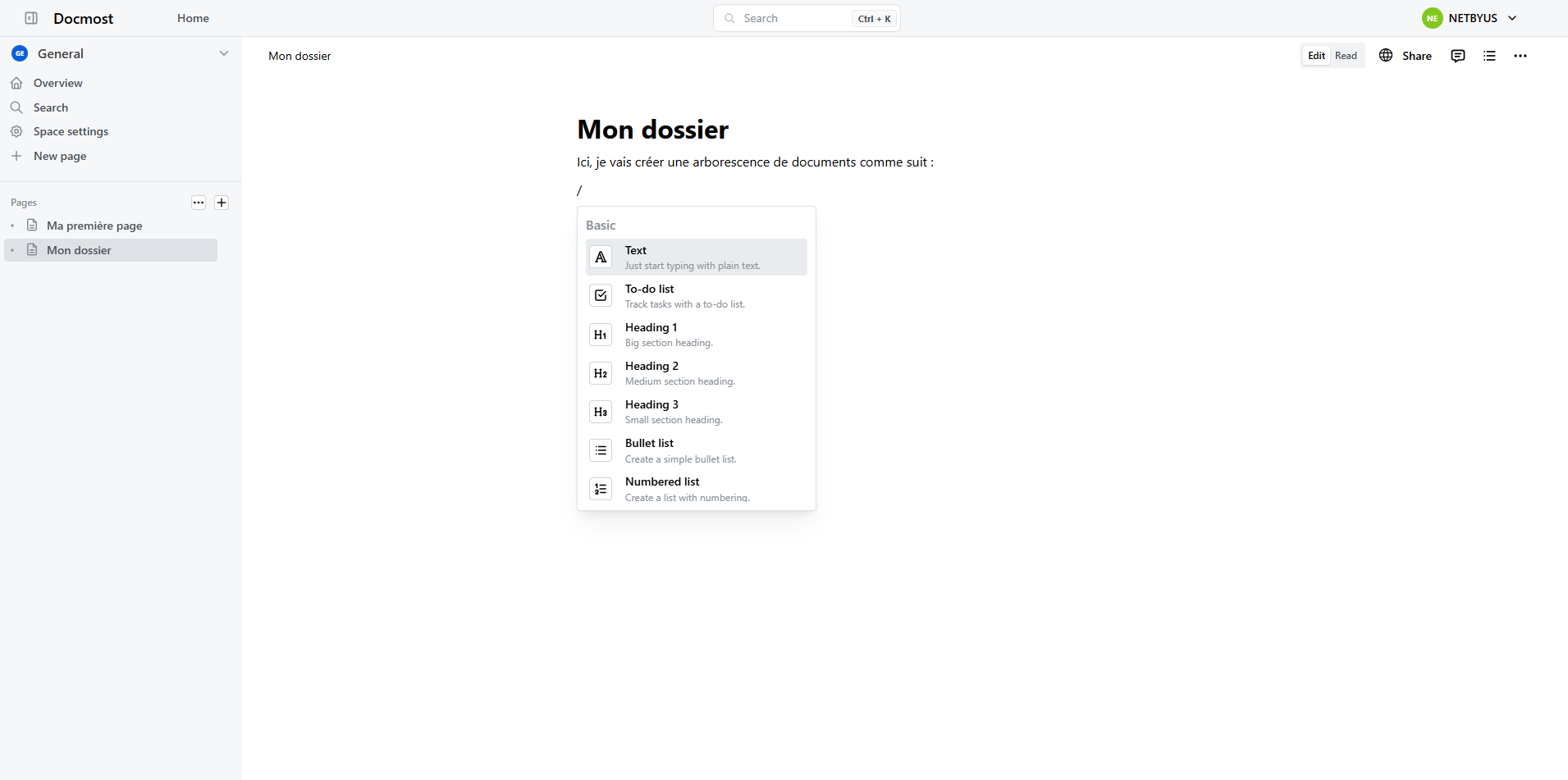The height and width of the screenshot is (780, 1568).
Task: Open the comments panel icon
Action: [1457, 56]
